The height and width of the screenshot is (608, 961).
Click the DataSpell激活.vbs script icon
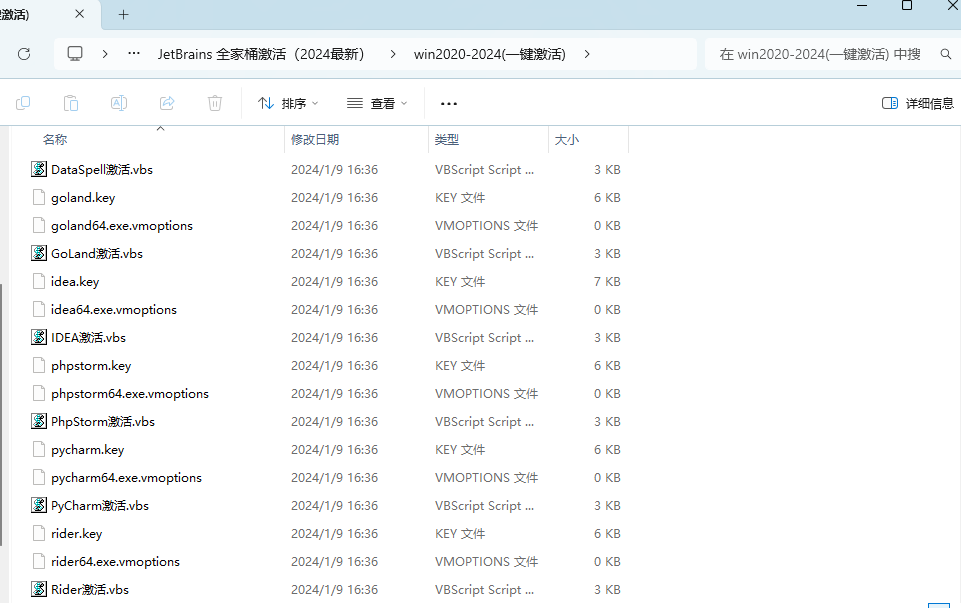39,169
